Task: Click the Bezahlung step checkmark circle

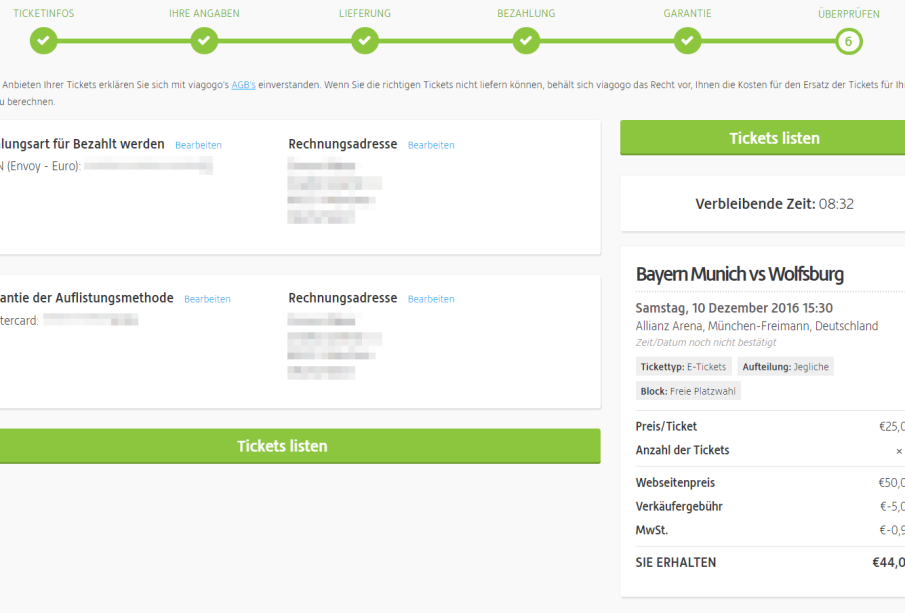Action: tap(526, 41)
